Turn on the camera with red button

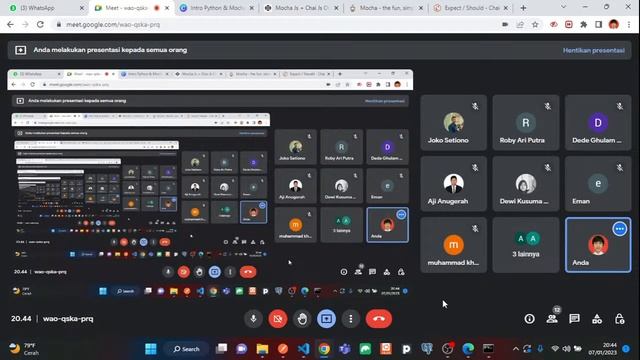(x=278, y=319)
